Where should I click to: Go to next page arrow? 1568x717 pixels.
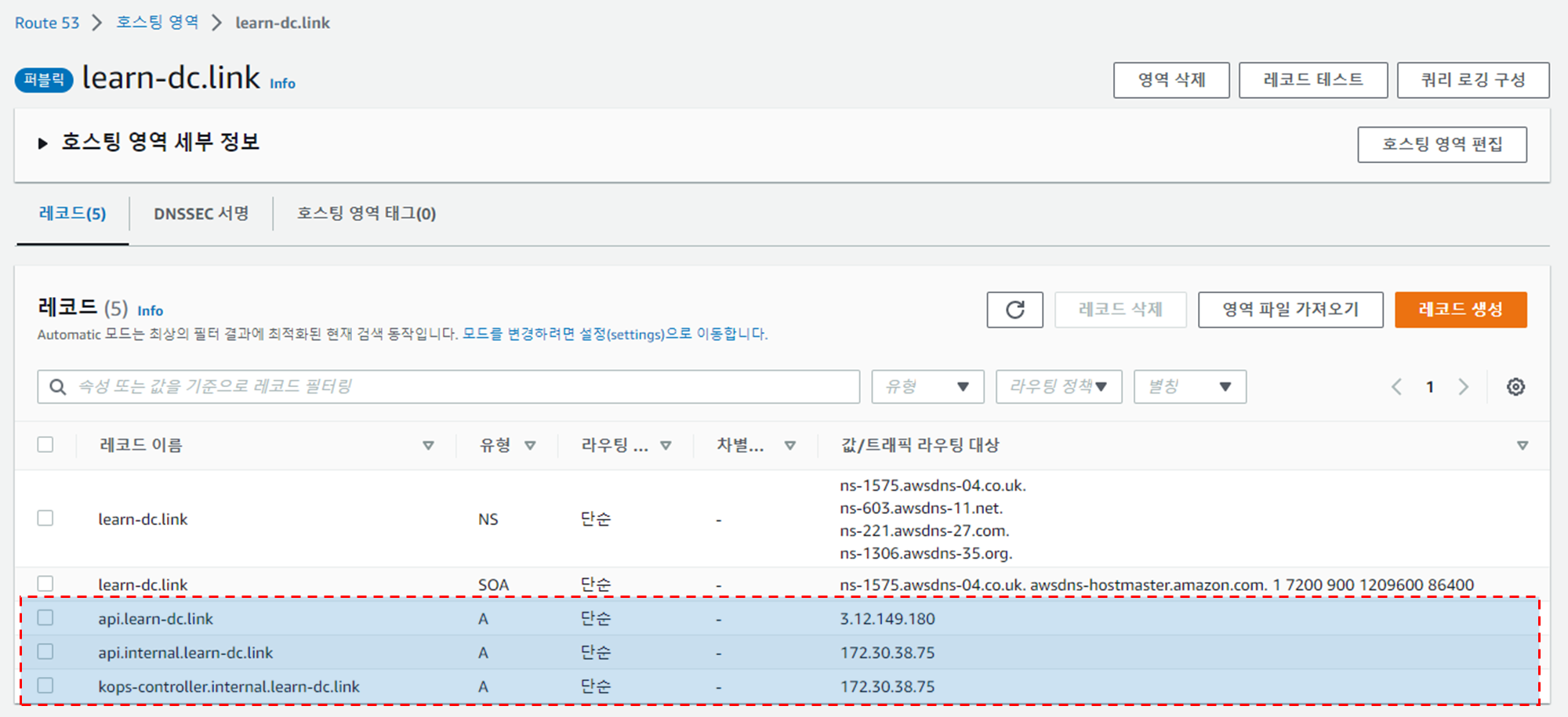pyautogui.click(x=1463, y=386)
